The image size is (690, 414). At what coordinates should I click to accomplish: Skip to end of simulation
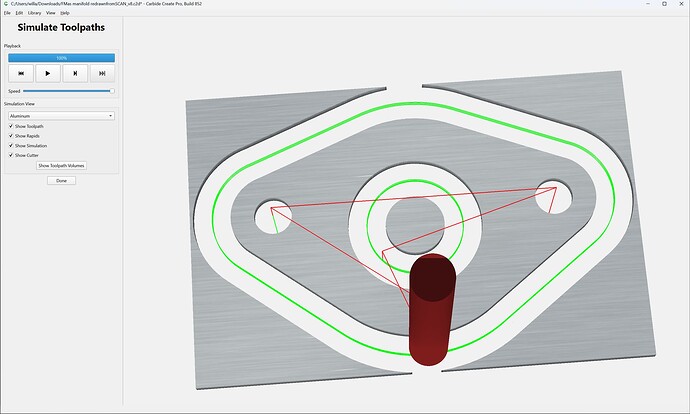click(x=102, y=73)
